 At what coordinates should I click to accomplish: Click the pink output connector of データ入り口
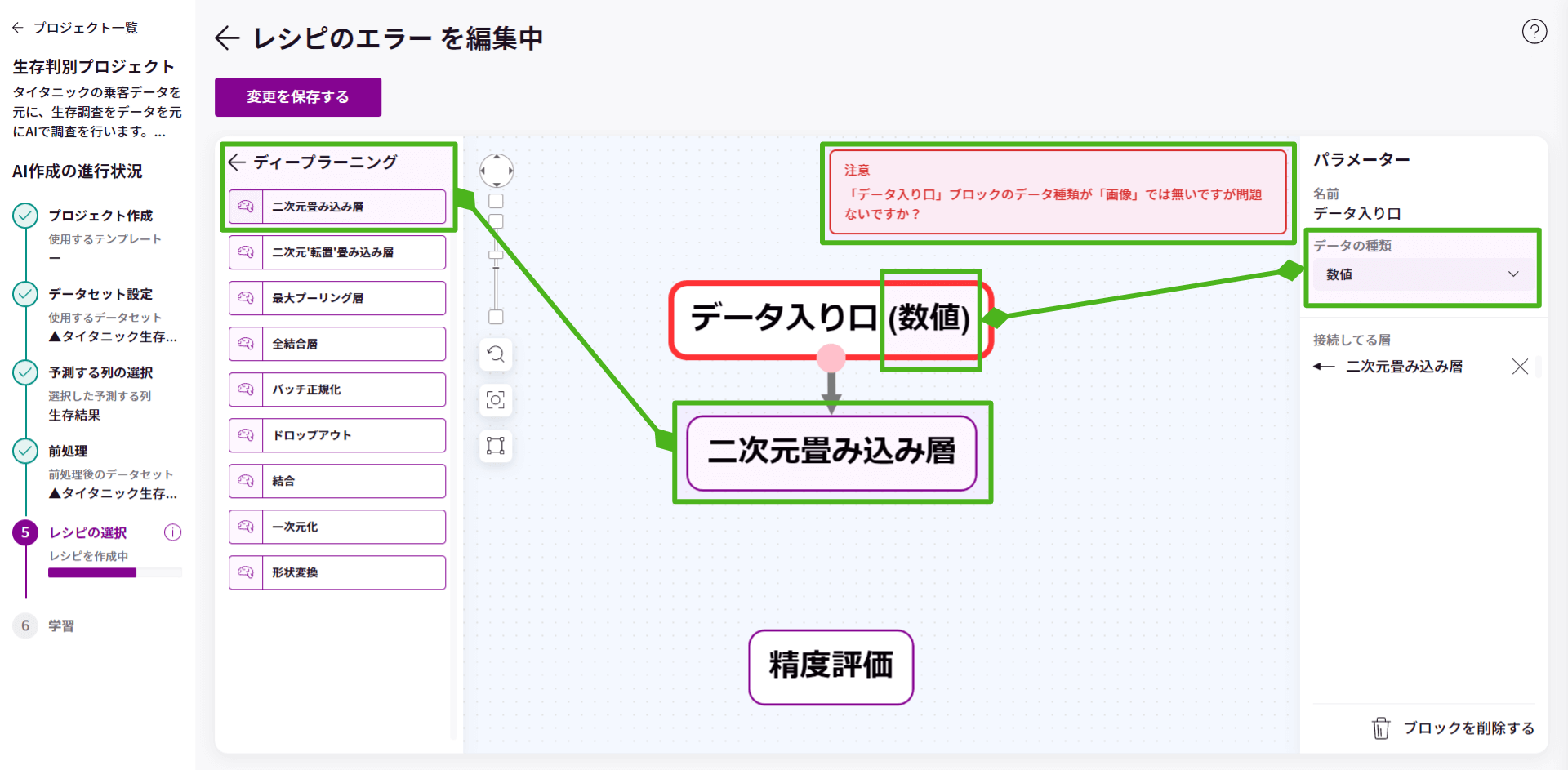click(x=831, y=358)
